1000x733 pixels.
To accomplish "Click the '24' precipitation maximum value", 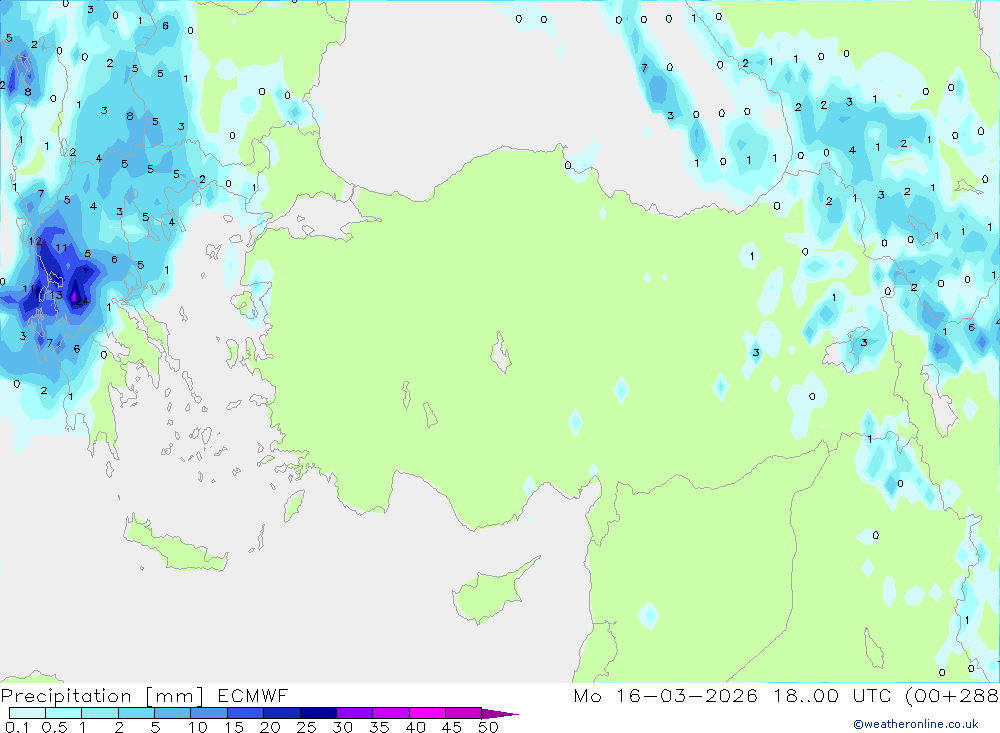I will (82, 301).
